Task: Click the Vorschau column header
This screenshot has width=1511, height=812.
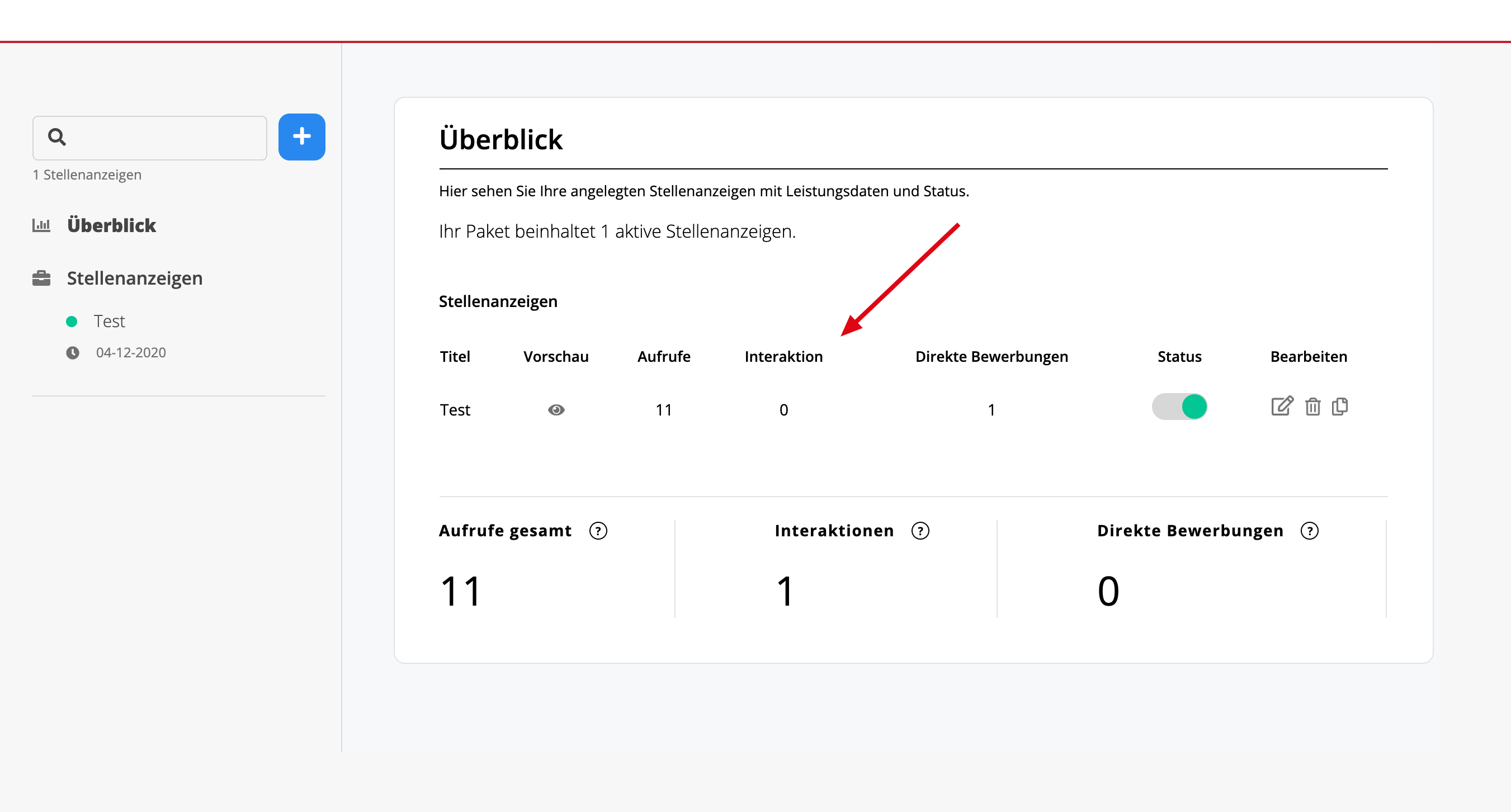Action: (556, 357)
